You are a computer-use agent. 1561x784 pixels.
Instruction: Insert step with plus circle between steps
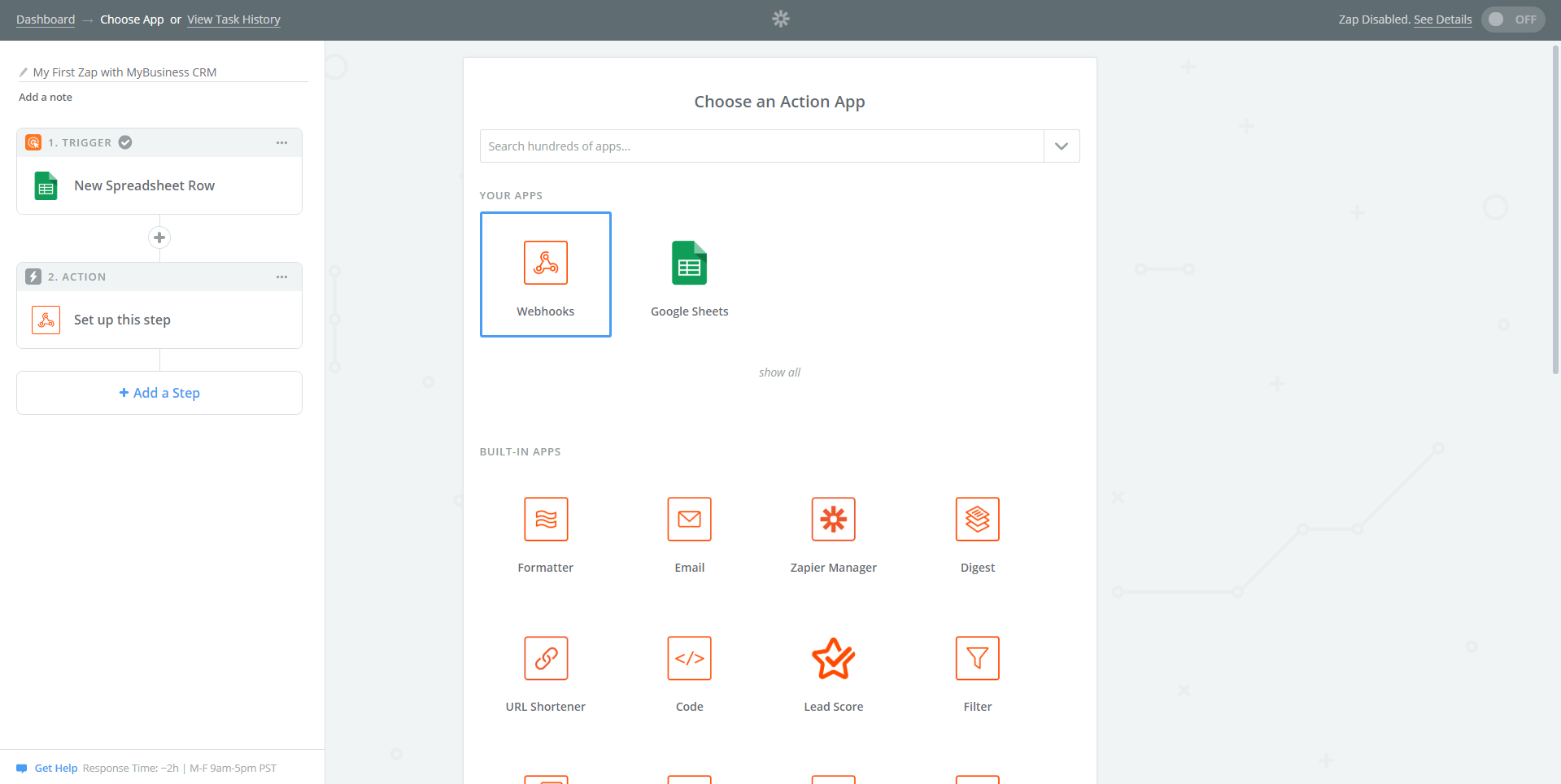pos(159,237)
